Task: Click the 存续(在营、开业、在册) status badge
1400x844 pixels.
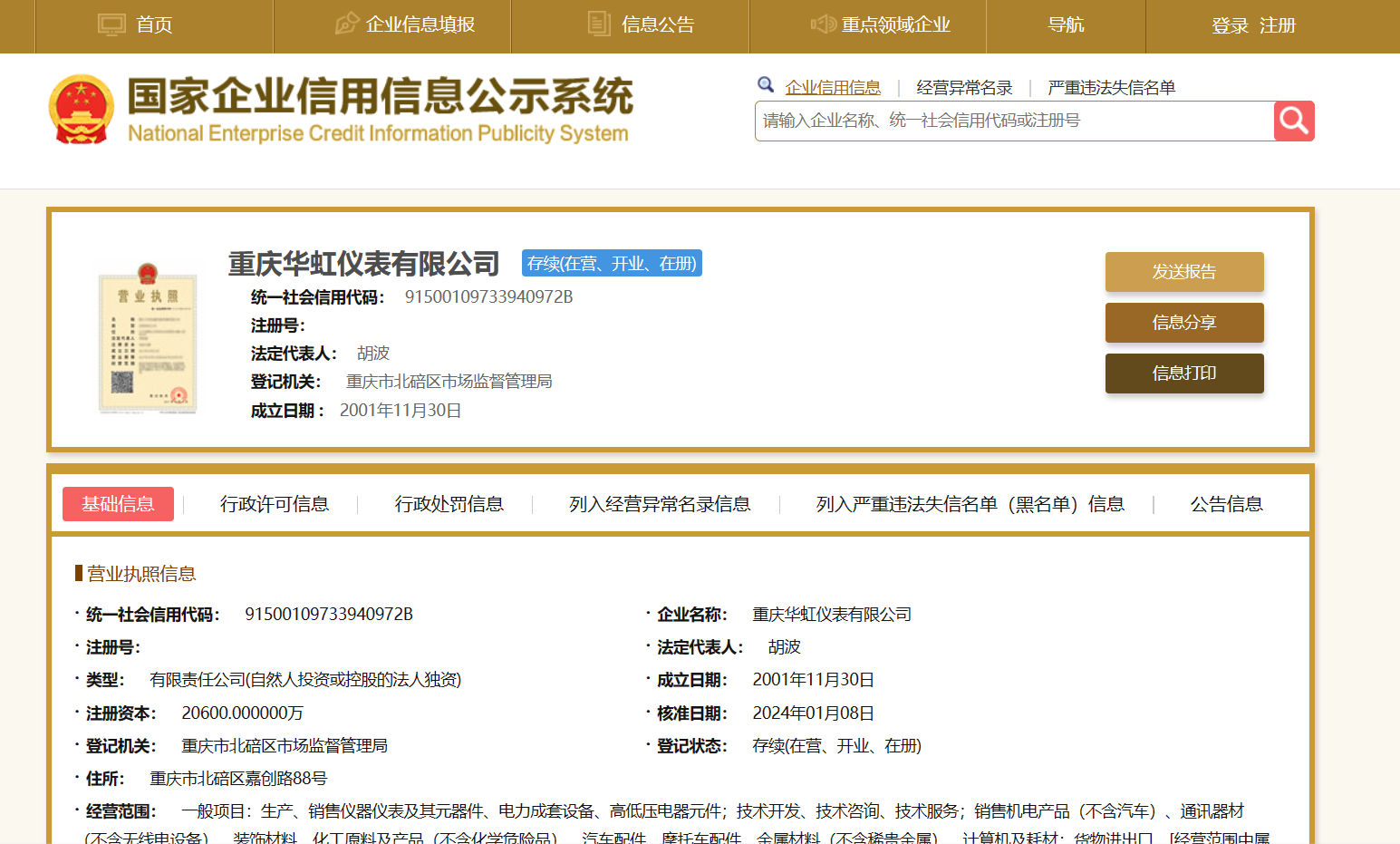Action: [612, 263]
